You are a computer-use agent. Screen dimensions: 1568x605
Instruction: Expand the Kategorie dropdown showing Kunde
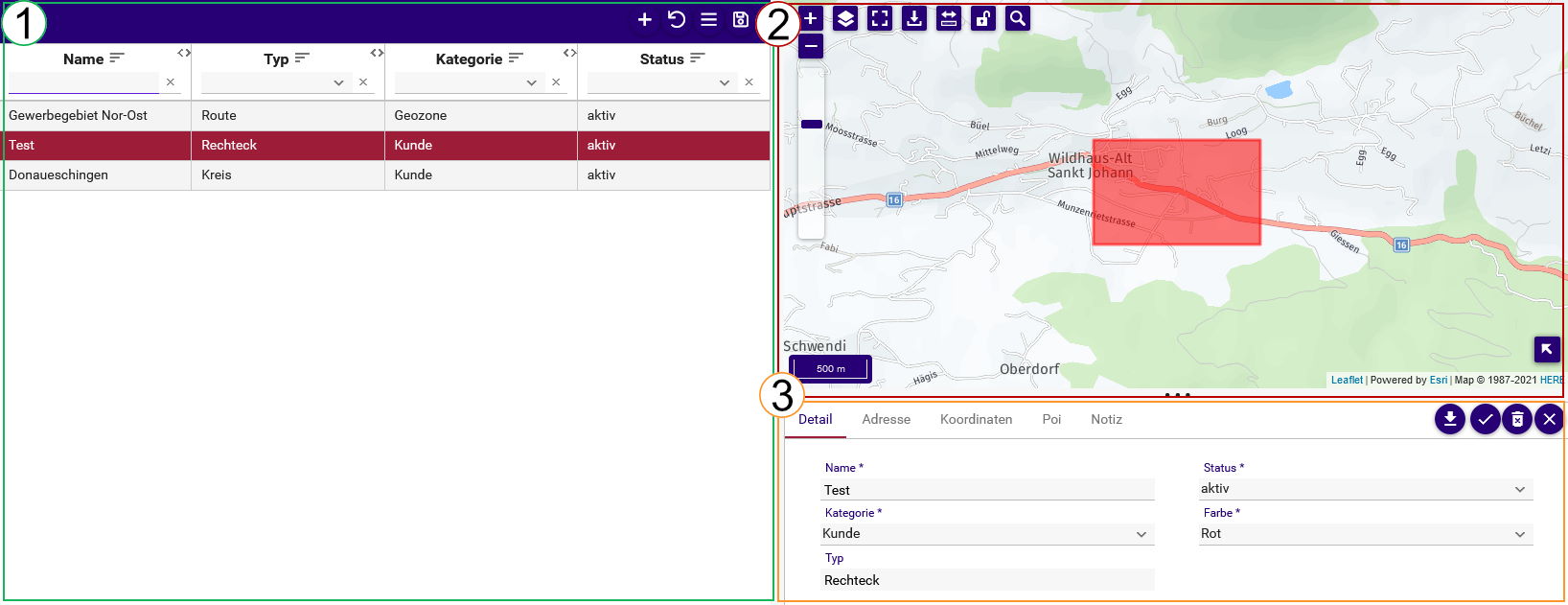coord(1141,534)
